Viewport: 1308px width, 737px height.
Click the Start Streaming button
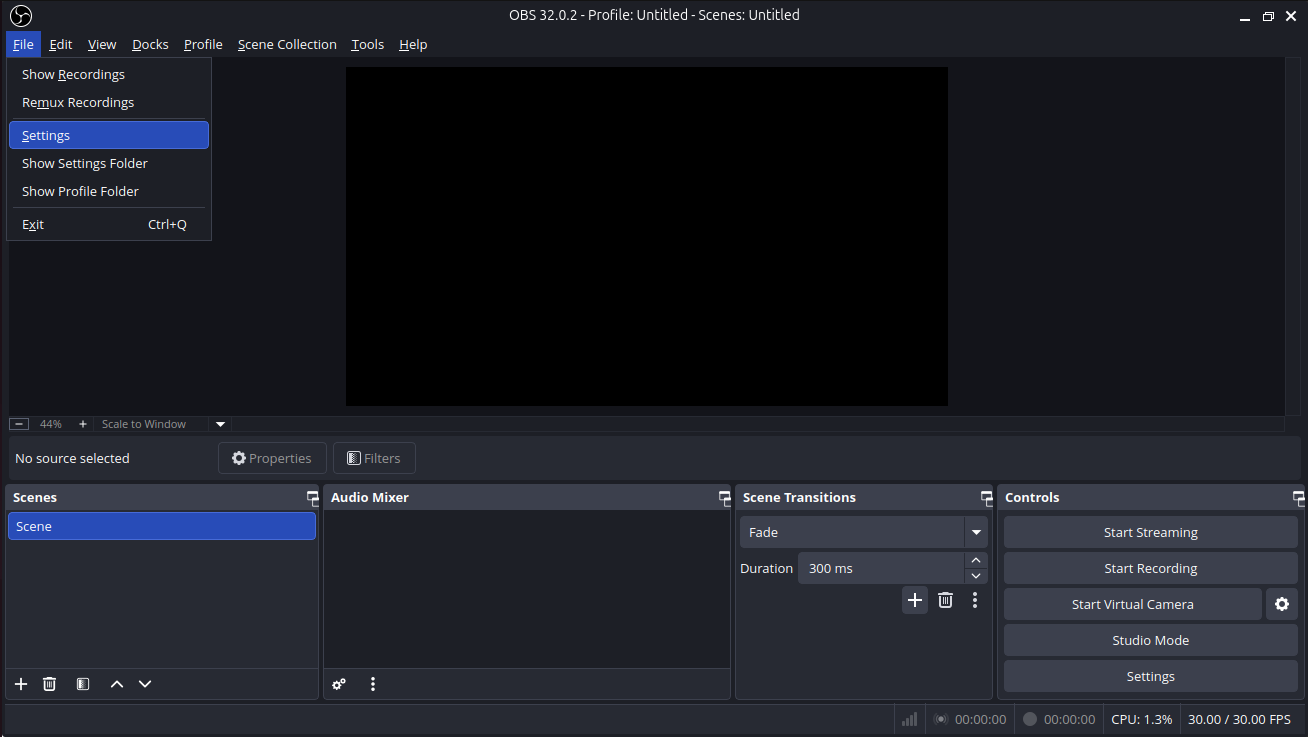pyautogui.click(x=1150, y=532)
